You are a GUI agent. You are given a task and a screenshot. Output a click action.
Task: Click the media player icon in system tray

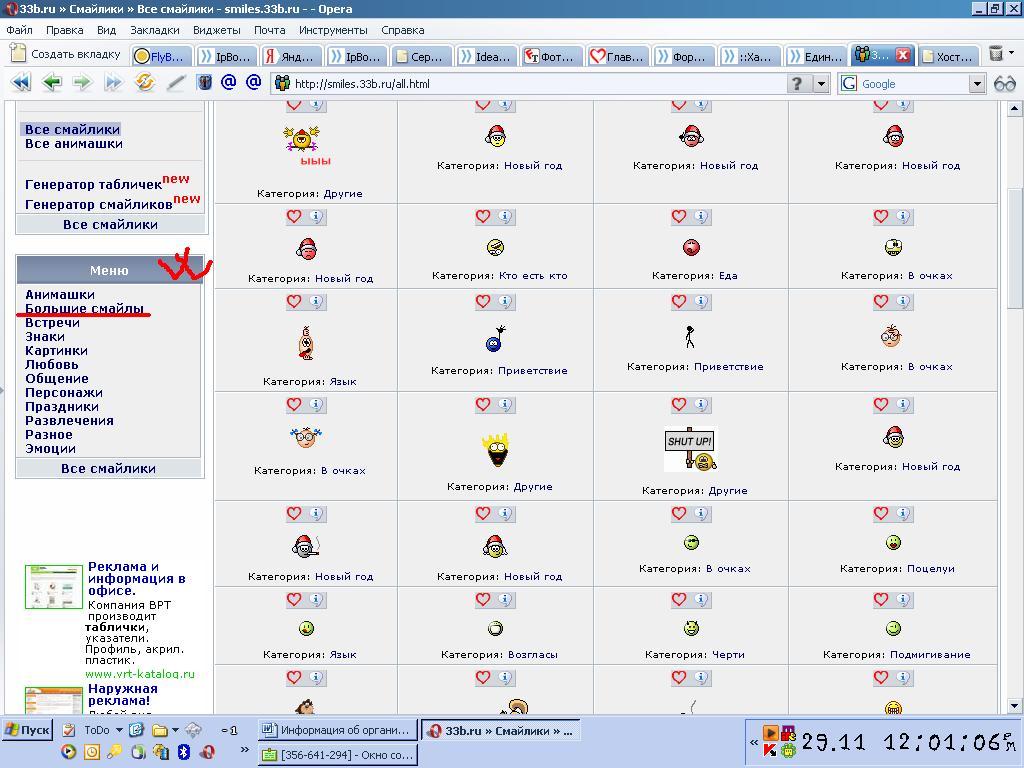pos(771,731)
